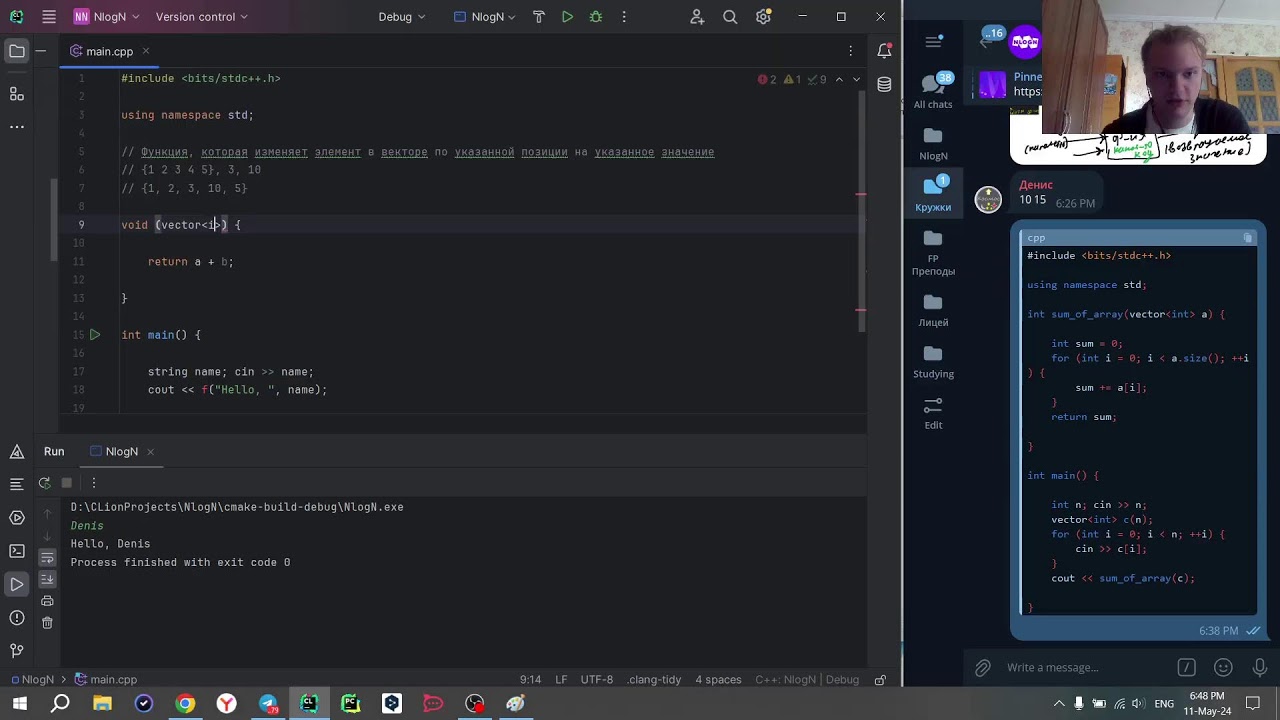Open Telegram hamburger menu
The image size is (1280, 720).
[x=933, y=42]
